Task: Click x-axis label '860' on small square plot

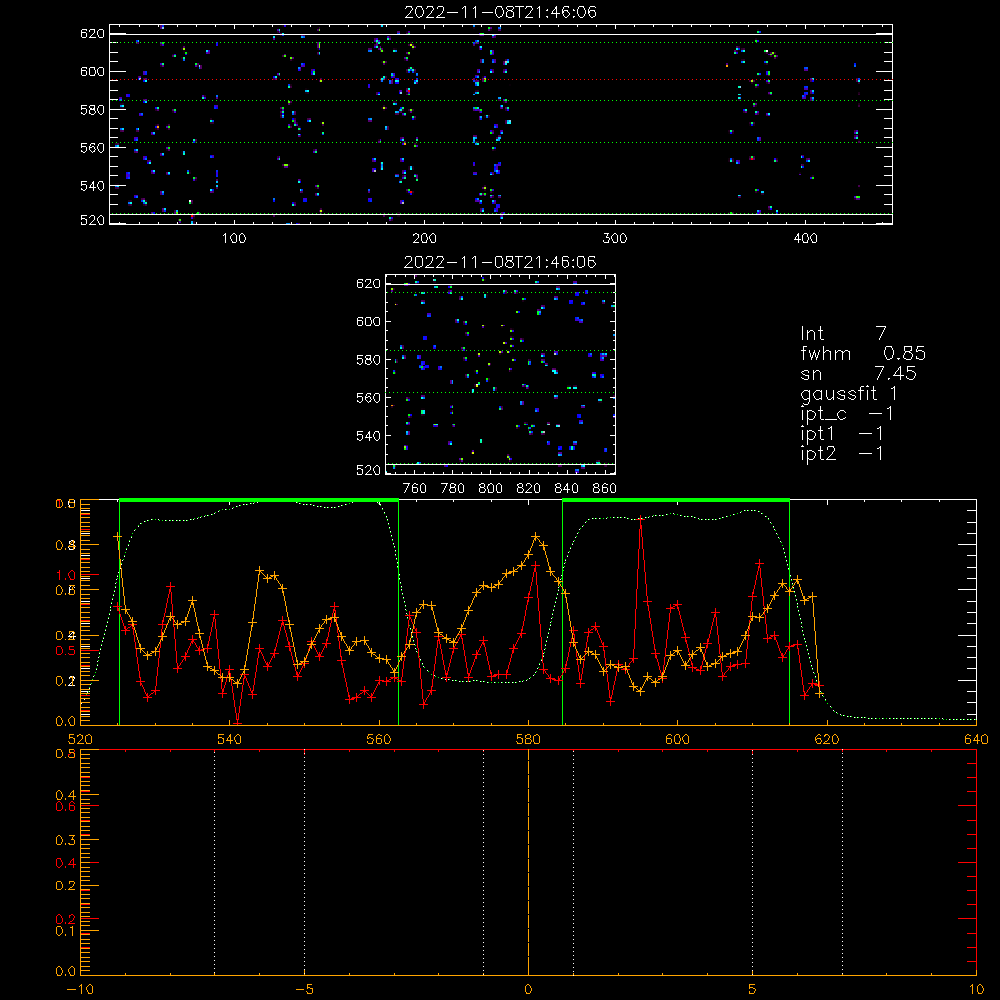Action: click(x=604, y=489)
